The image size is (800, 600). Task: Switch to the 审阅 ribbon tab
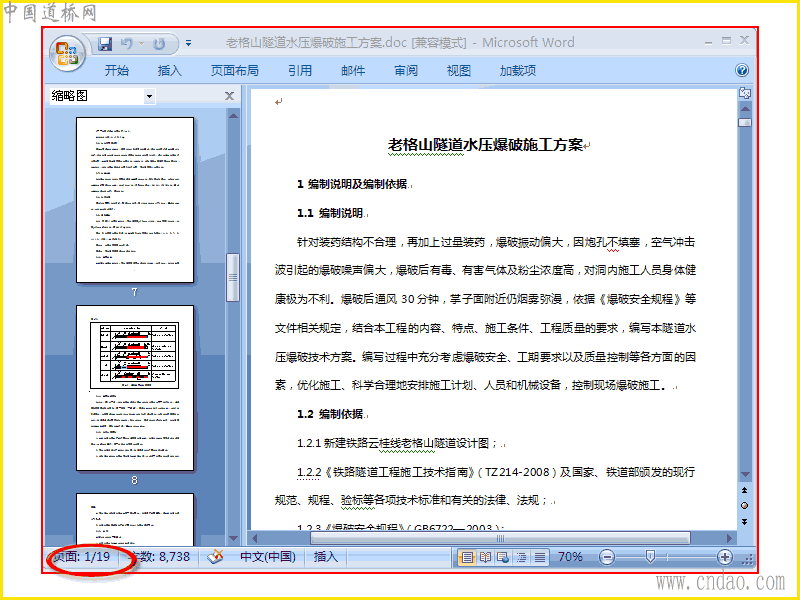[x=406, y=70]
